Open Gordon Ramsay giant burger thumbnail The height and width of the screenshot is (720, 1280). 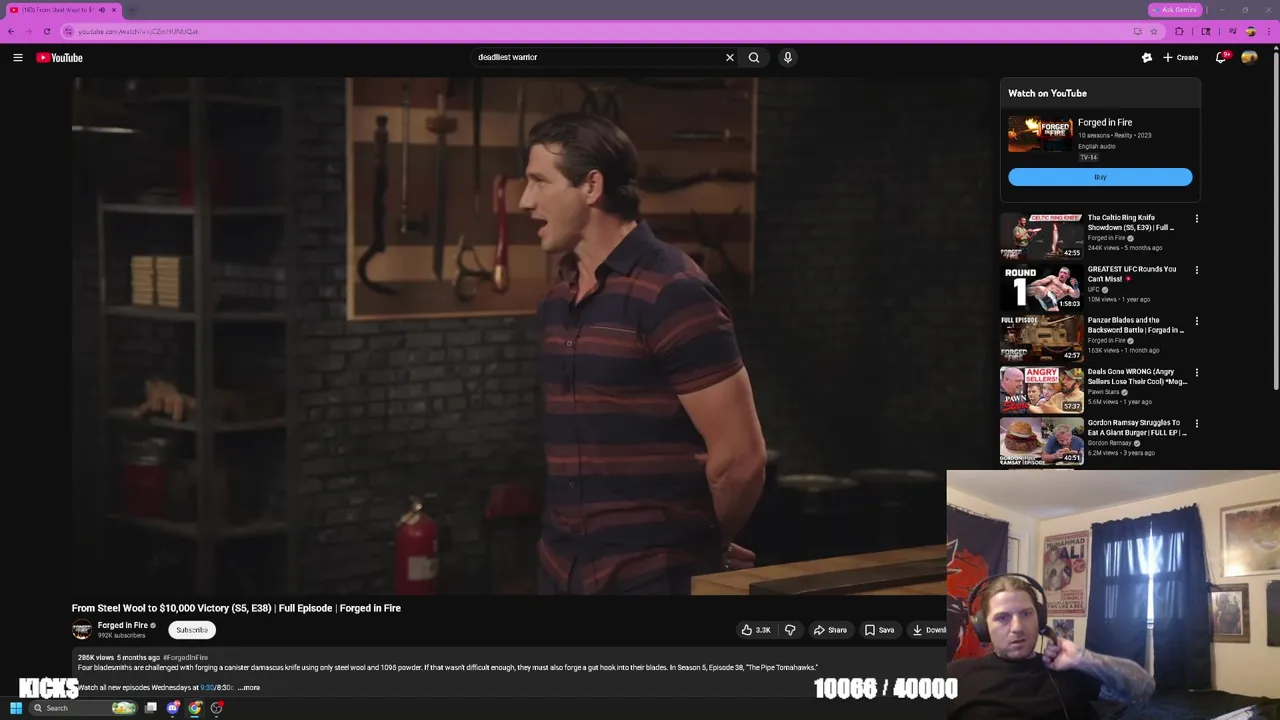pos(1041,440)
